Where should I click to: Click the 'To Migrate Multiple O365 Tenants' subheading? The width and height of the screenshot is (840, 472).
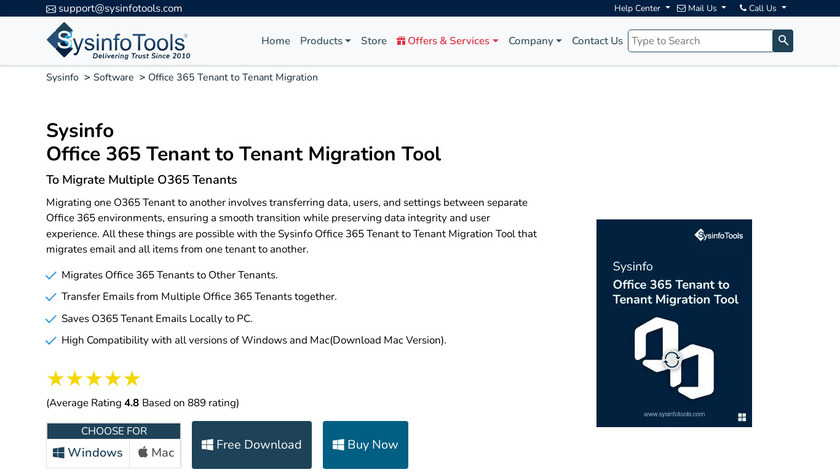141,179
